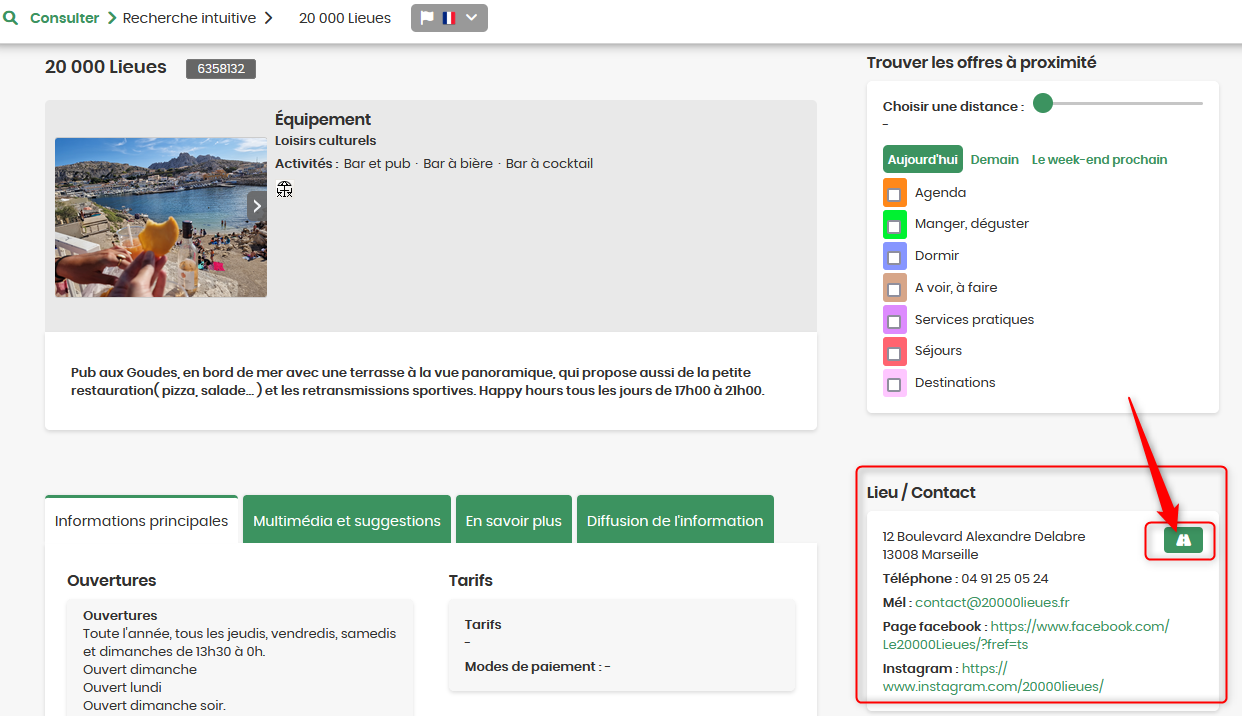Open the En savoir plus tab
Viewport: 1242px width, 716px height.
pos(514,520)
